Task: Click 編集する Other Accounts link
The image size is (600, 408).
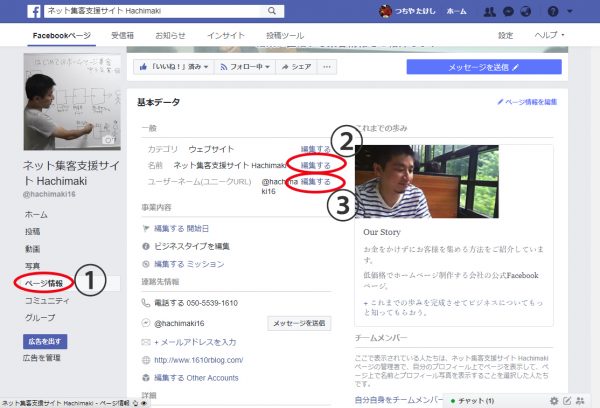Action: tap(196, 378)
